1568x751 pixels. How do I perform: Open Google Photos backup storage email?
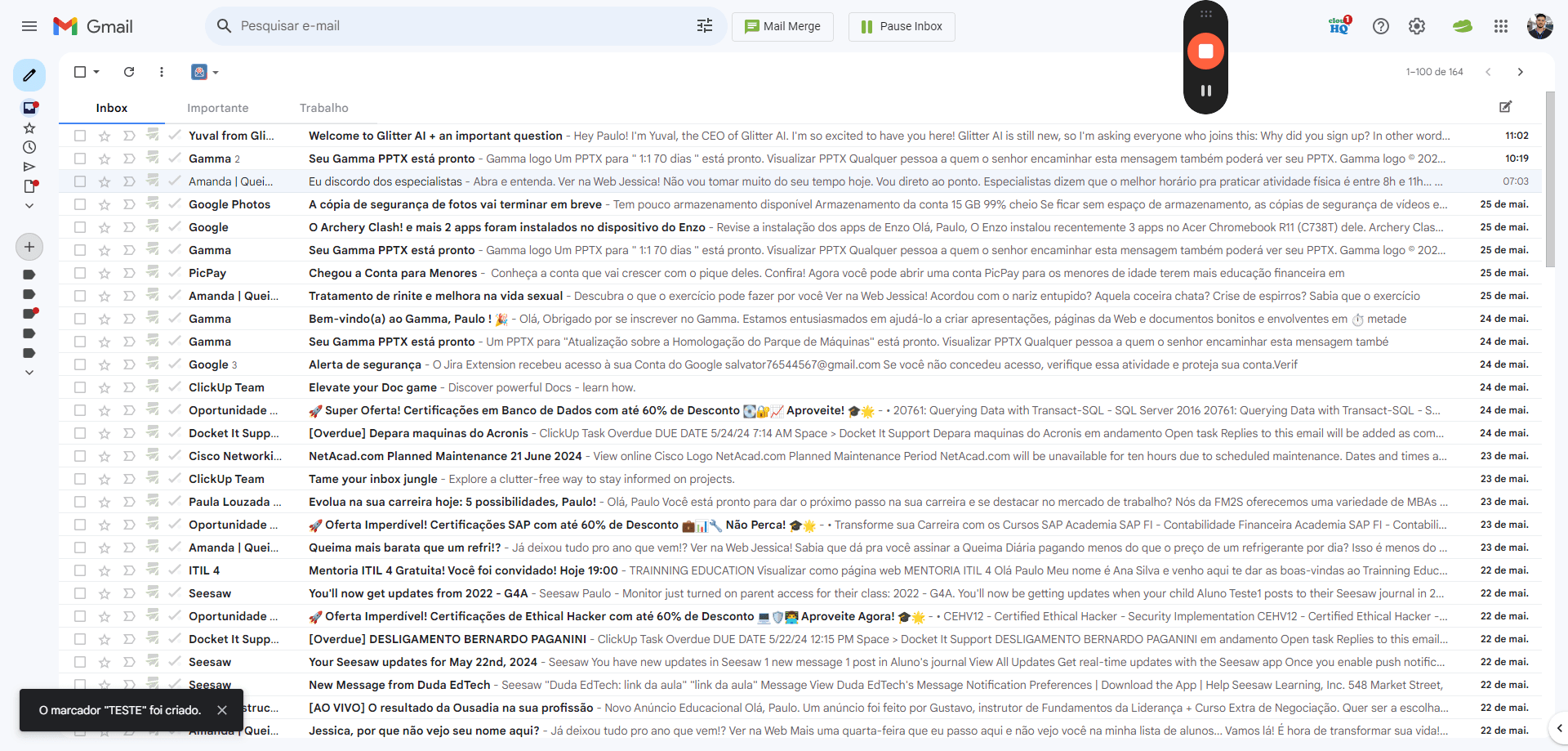click(x=800, y=204)
